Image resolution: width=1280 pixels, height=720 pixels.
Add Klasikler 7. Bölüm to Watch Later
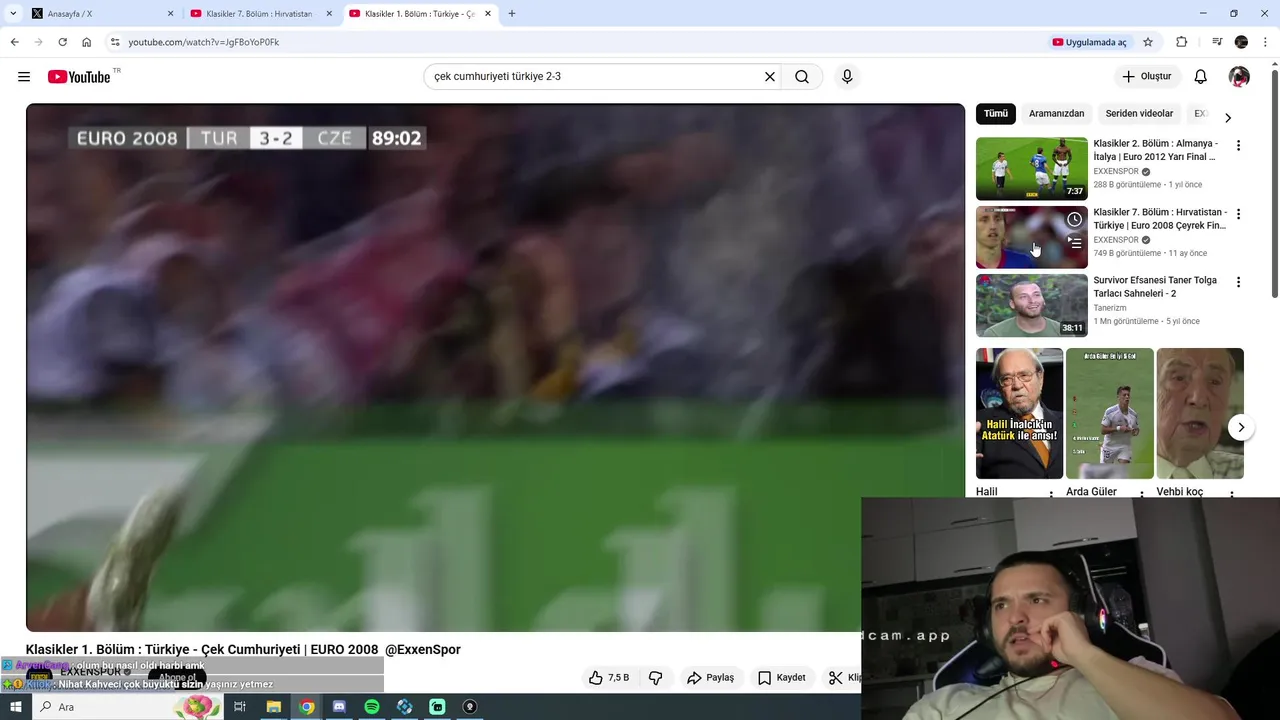pos(1074,219)
